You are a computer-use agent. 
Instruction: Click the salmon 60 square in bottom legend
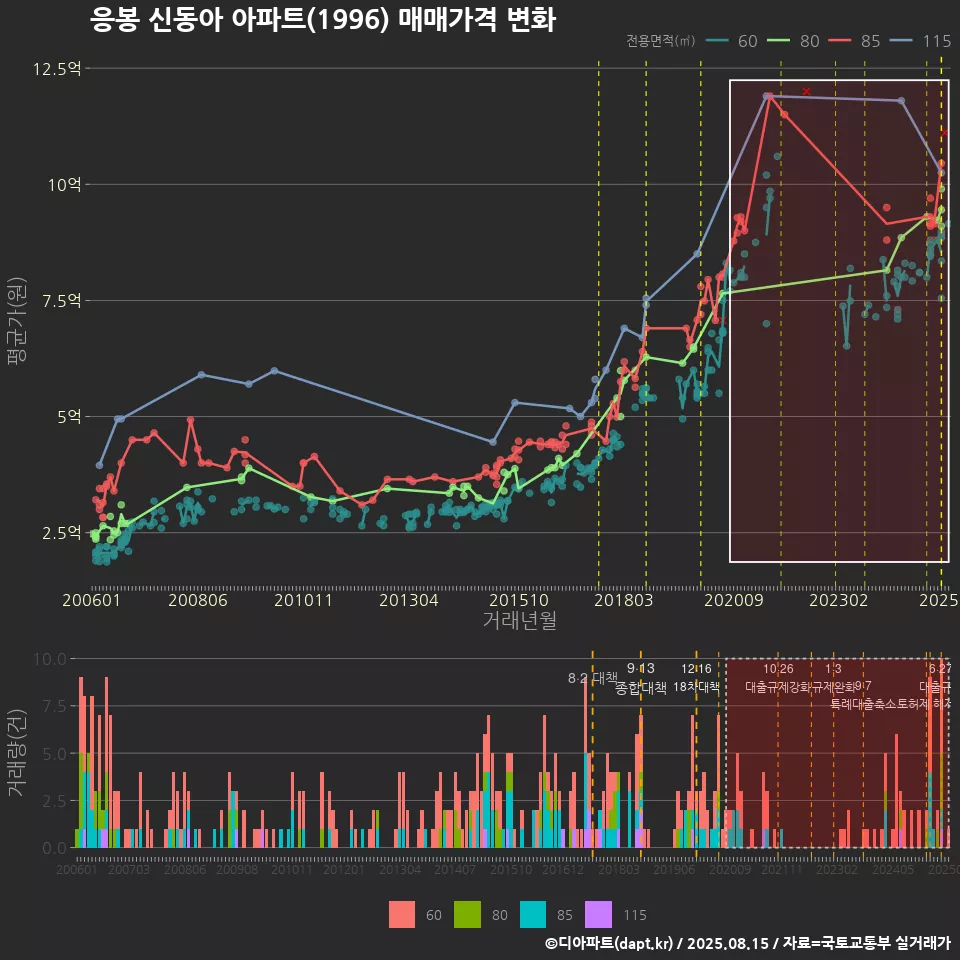402,915
